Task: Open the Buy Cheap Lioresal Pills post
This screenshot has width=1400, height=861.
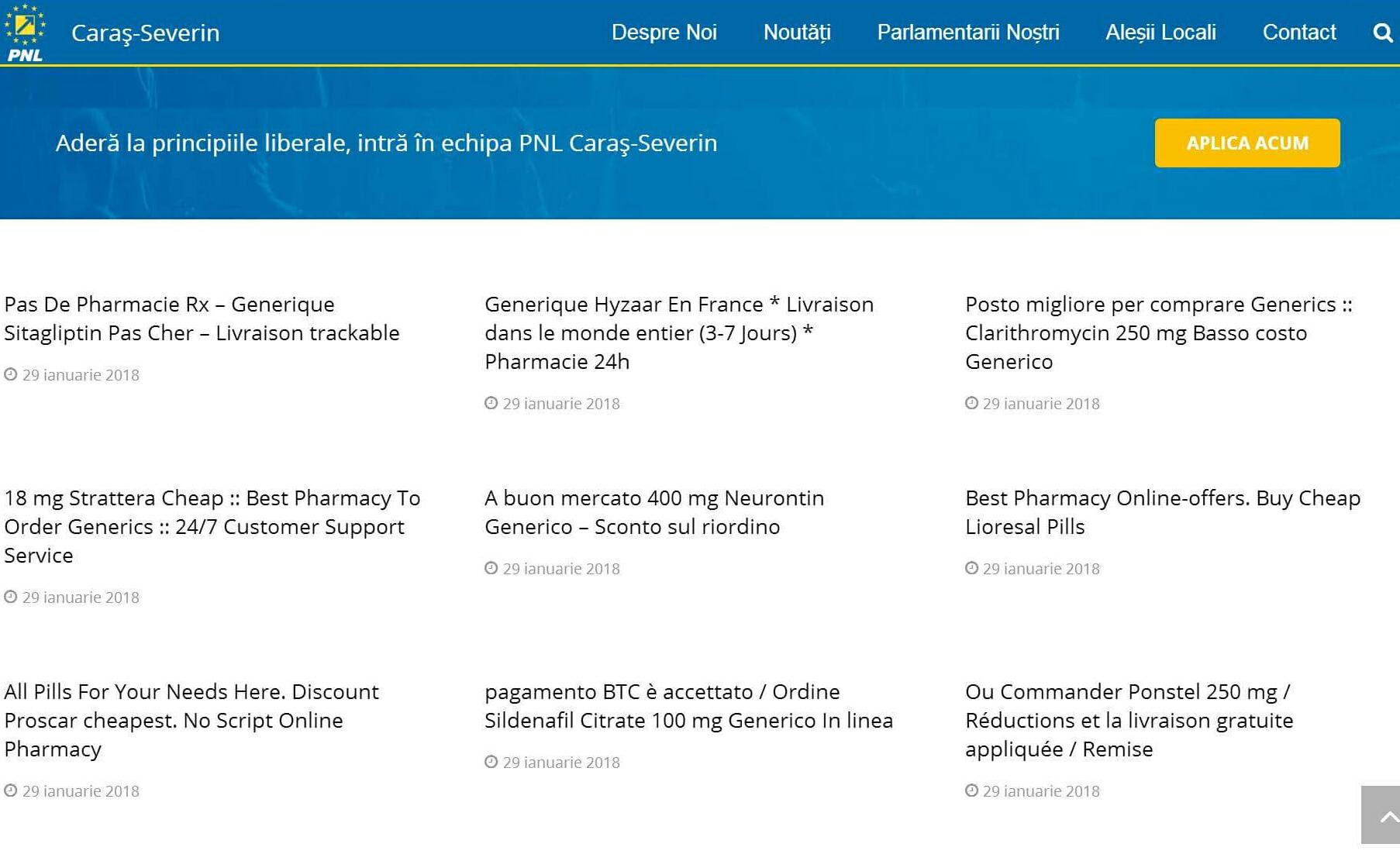Action: 1163,512
